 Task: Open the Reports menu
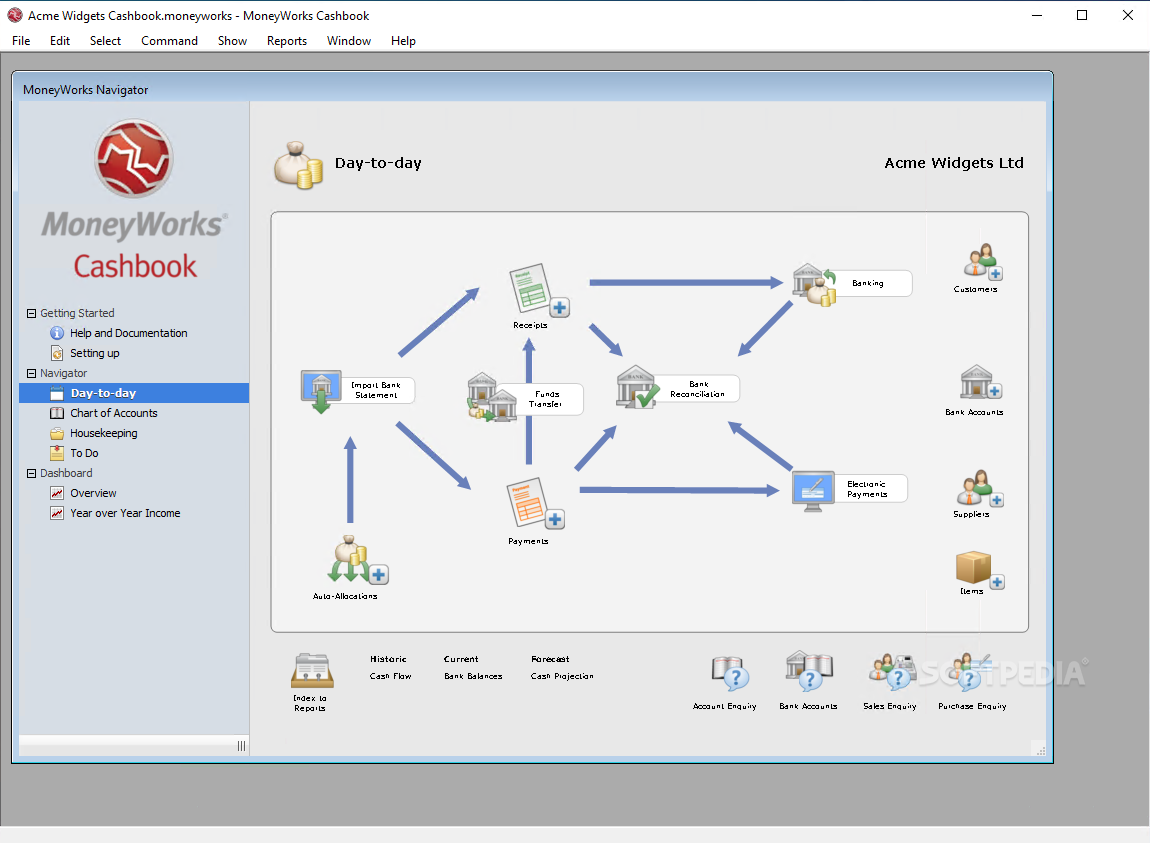(x=287, y=41)
